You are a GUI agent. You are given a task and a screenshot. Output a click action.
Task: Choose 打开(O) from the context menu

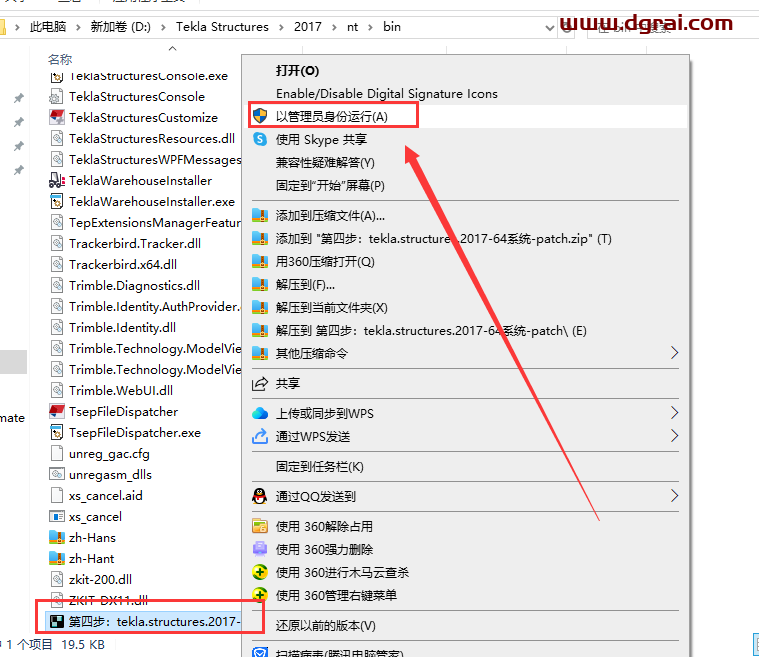point(297,71)
